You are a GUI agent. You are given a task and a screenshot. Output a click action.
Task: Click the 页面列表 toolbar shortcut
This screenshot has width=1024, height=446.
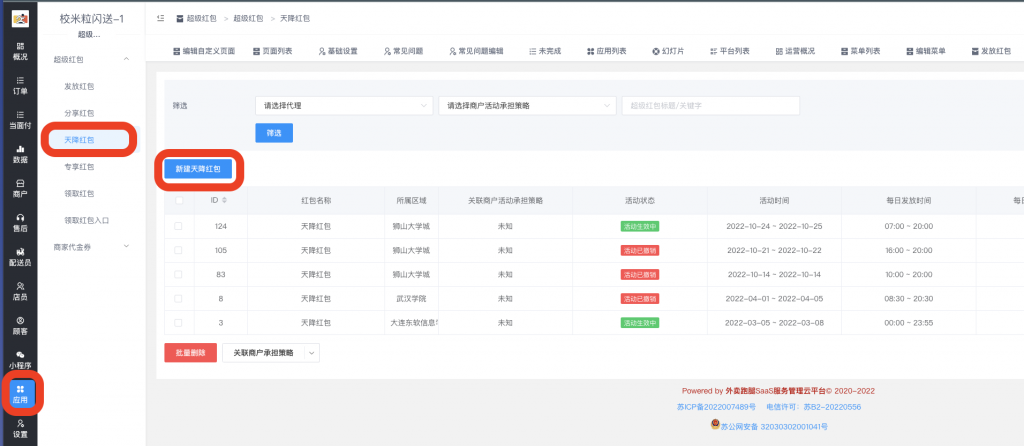coord(272,51)
